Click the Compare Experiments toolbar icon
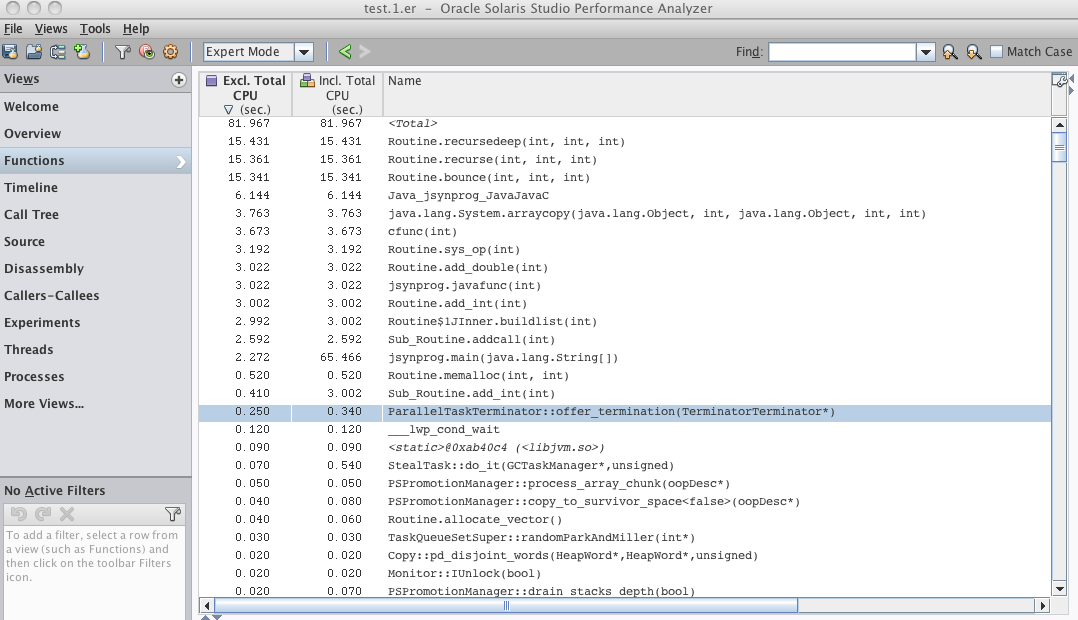This screenshot has width=1078, height=620. coord(58,52)
